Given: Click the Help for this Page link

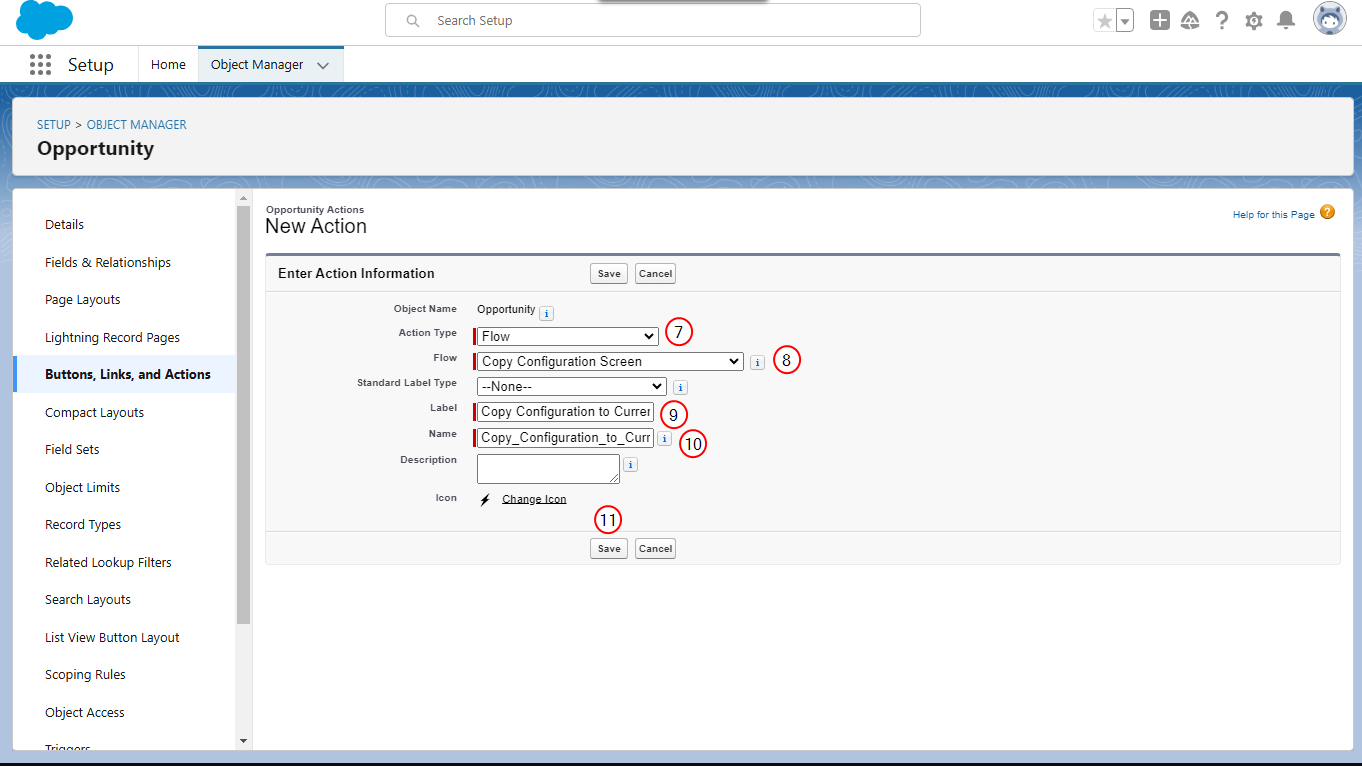Looking at the screenshot, I should (1273, 215).
